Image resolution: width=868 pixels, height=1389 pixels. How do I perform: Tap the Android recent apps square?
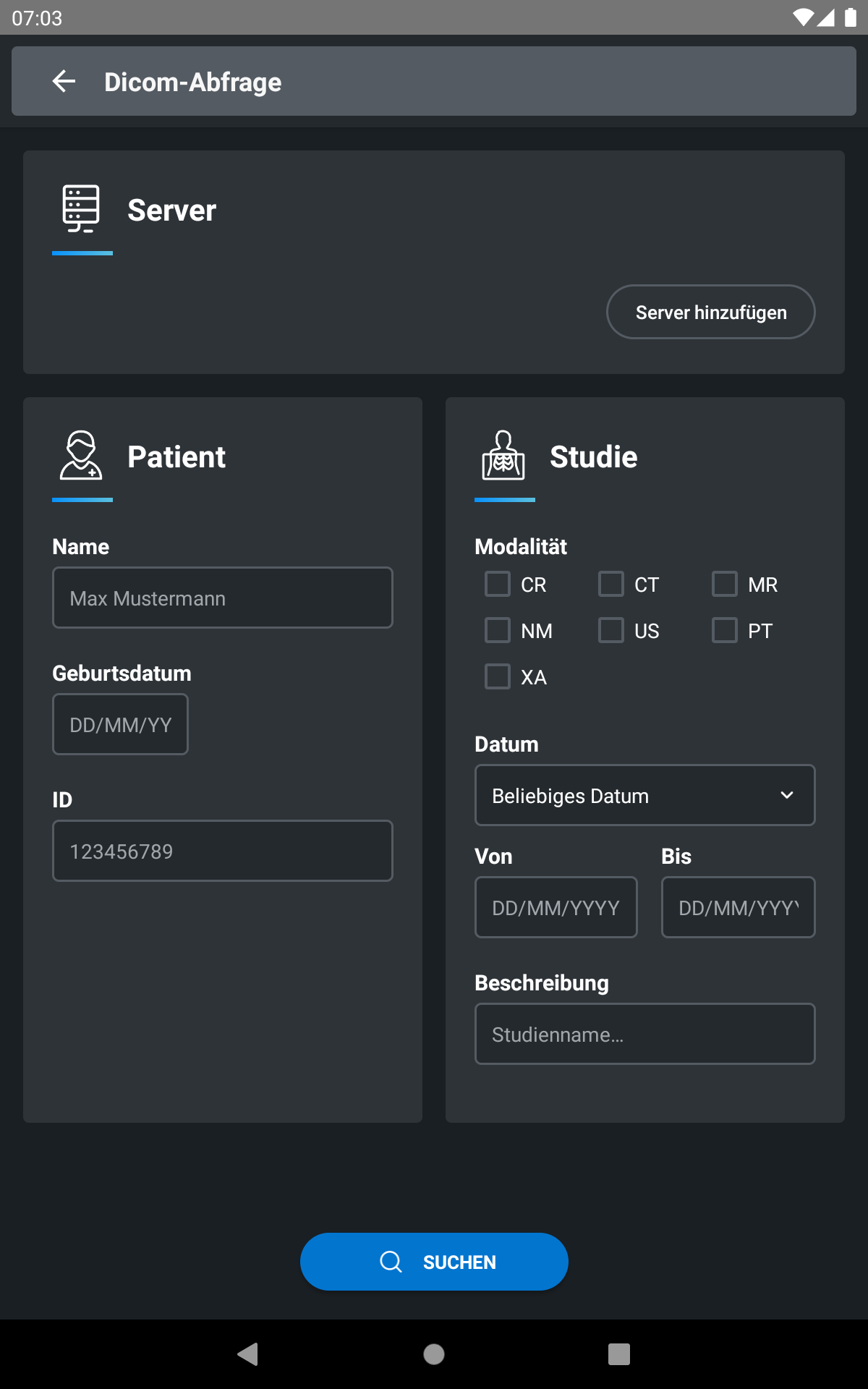point(619,1354)
